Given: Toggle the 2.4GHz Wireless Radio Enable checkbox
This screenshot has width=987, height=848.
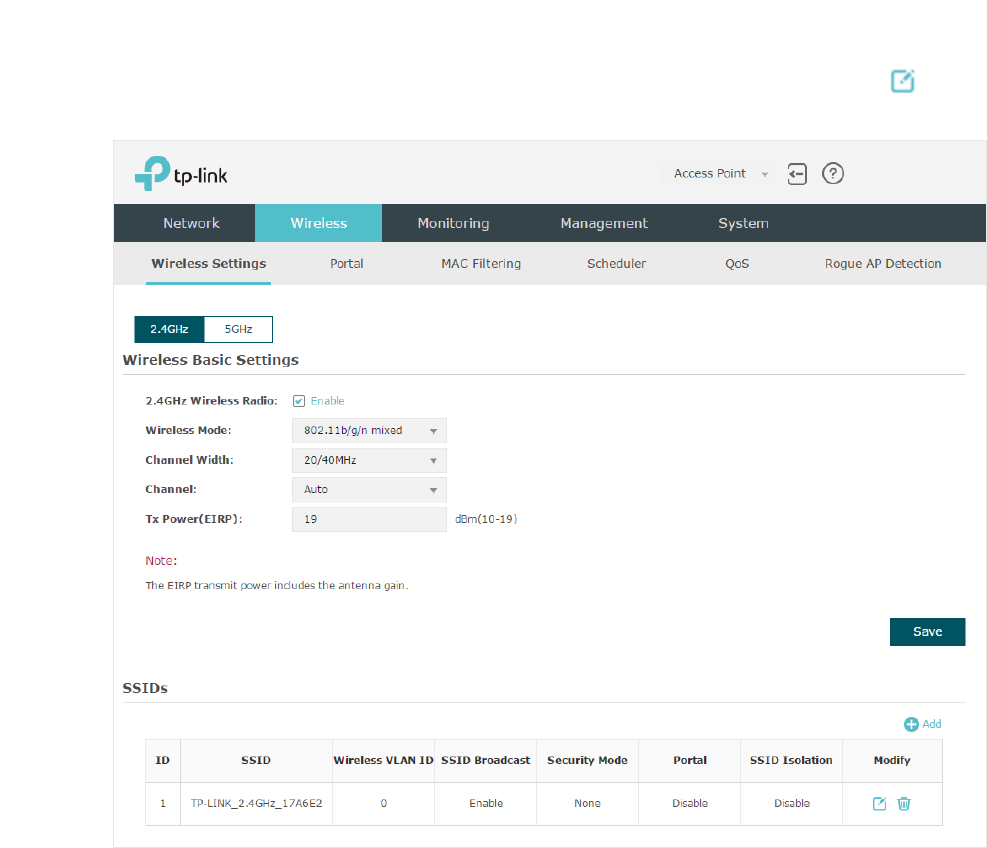Looking at the screenshot, I should pyautogui.click(x=299, y=401).
